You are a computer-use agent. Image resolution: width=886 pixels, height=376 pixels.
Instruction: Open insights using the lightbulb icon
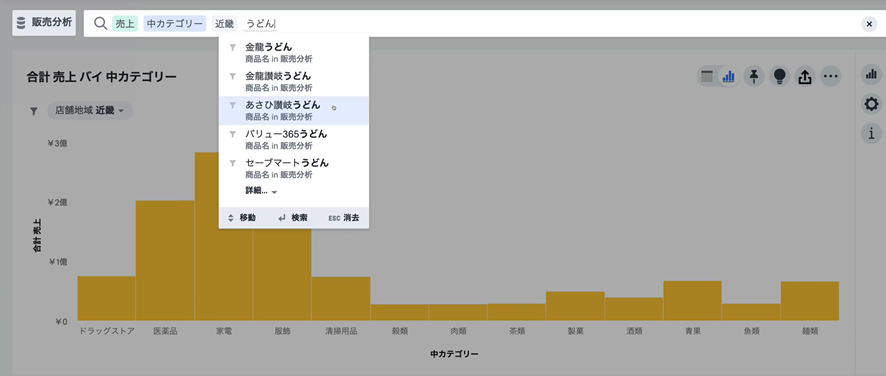click(x=779, y=76)
